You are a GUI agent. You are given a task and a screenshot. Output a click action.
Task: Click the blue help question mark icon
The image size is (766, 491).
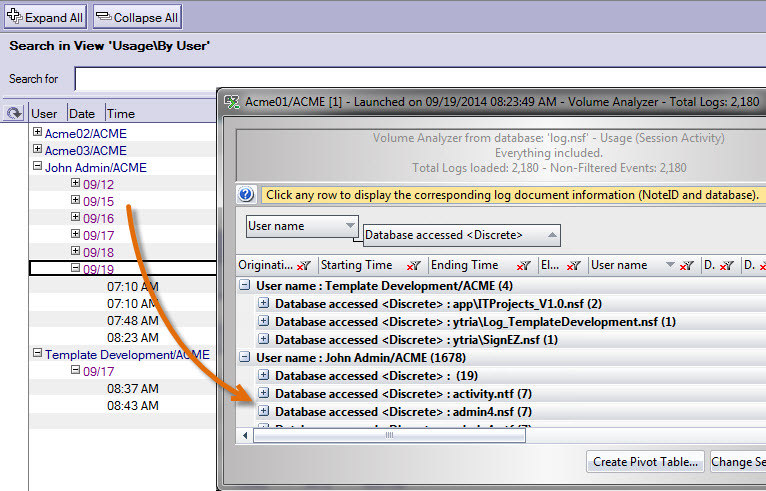[x=246, y=194]
